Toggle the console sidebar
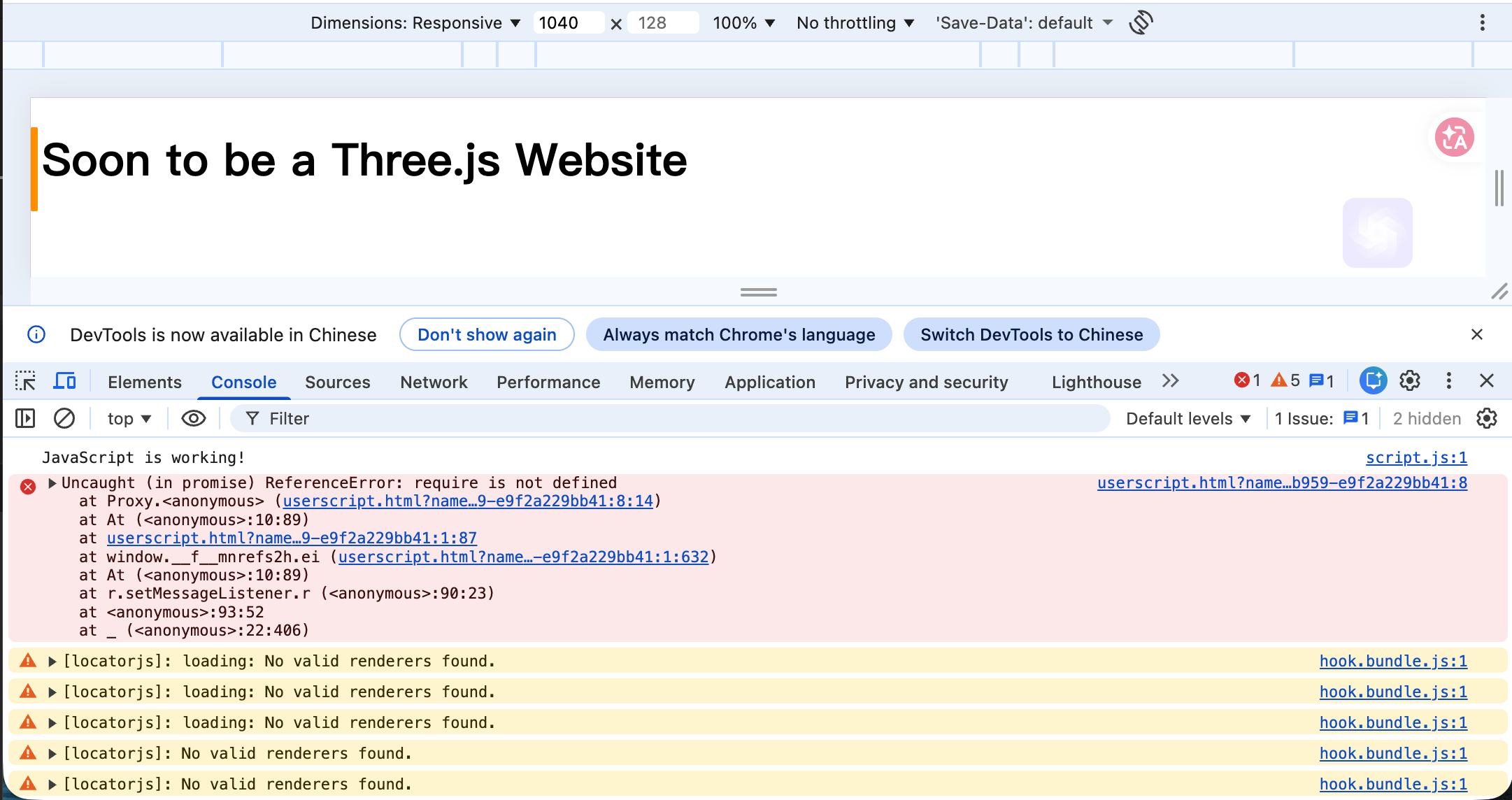Viewport: 1512px width, 800px height. point(25,418)
